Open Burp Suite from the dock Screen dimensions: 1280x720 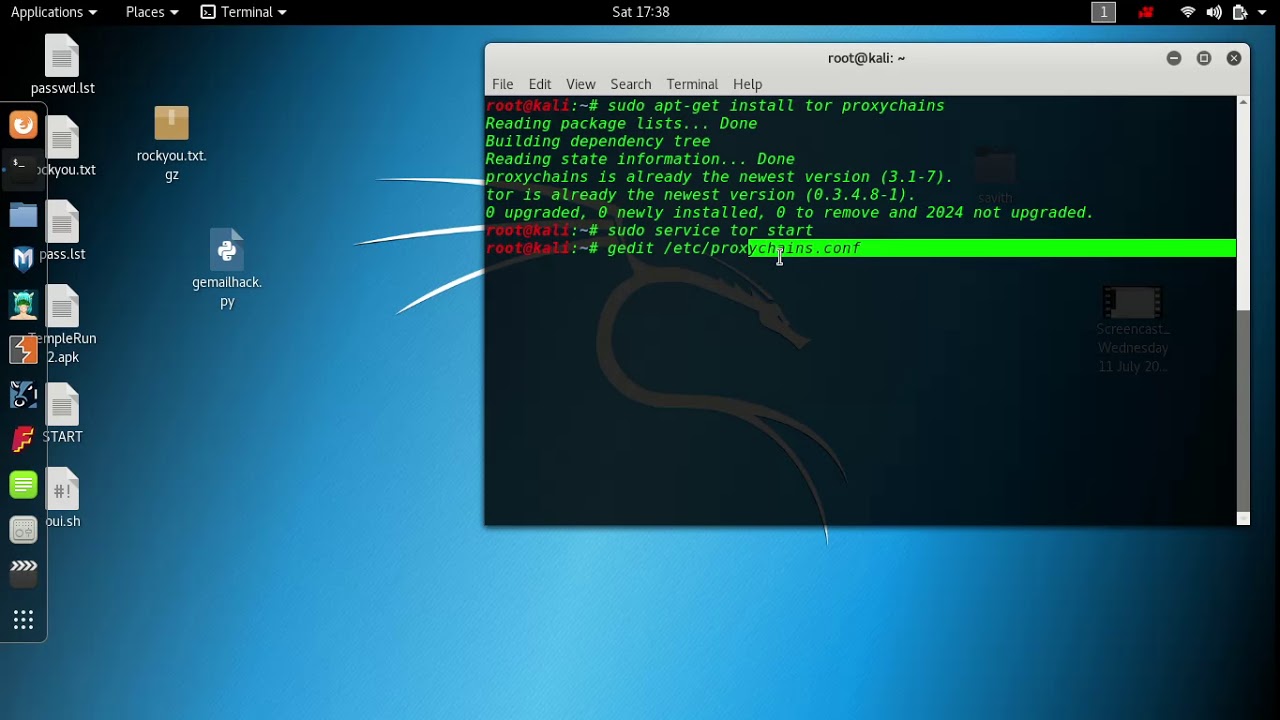(x=23, y=349)
